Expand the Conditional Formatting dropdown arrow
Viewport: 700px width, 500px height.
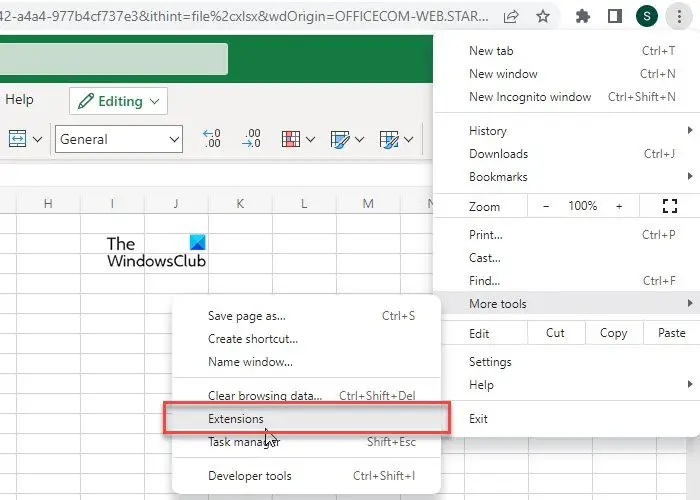310,140
